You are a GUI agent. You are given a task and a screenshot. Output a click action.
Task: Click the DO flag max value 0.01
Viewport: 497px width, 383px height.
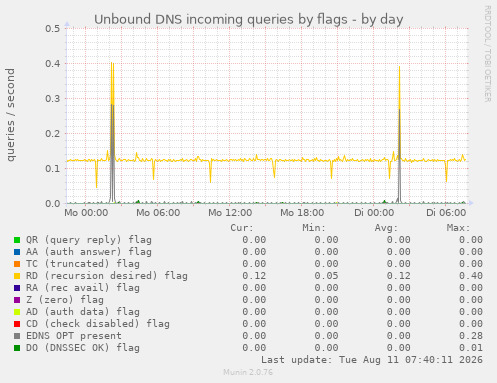click(x=471, y=348)
